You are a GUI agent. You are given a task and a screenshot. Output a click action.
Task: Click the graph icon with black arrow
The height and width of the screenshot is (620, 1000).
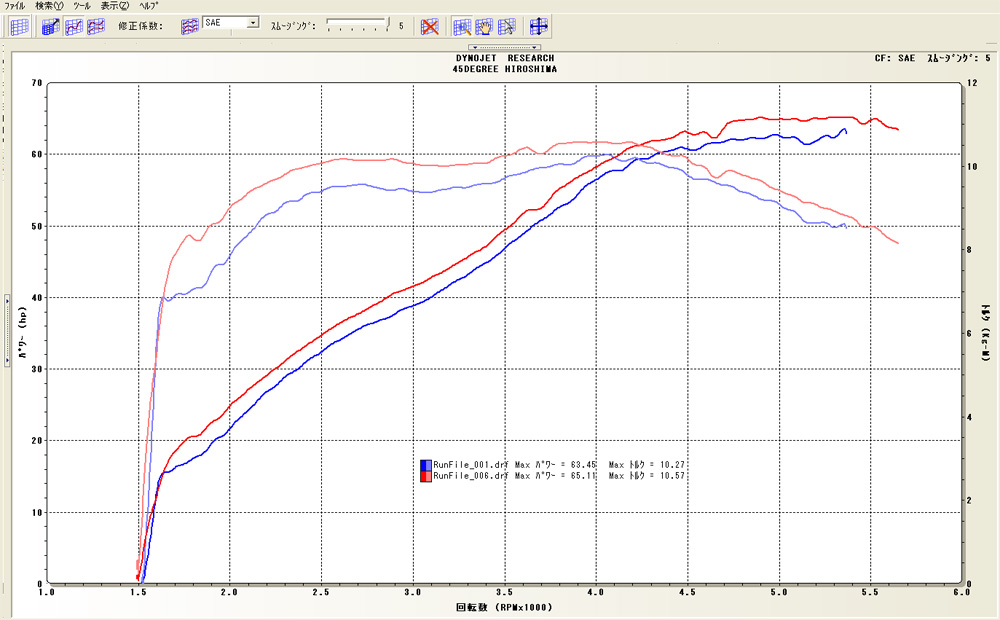click(52, 27)
